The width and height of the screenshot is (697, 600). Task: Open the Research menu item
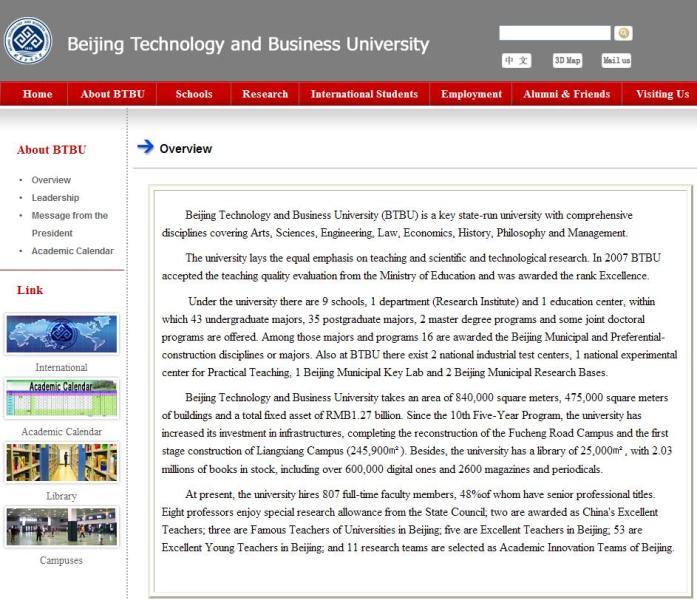(265, 94)
